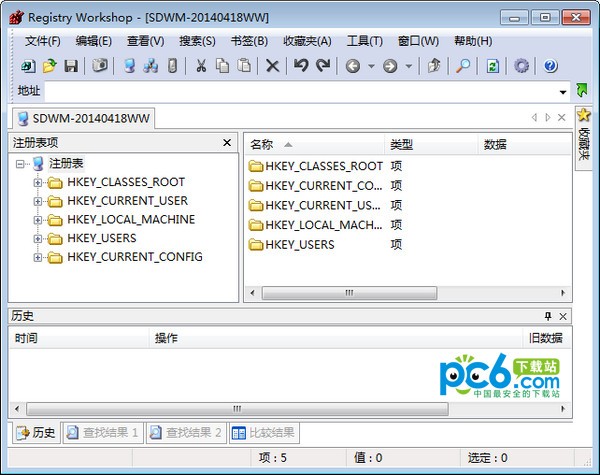This screenshot has width=600, height=475.
Task: Pin the 历史 panel with pushpin icon
Action: 548,316
